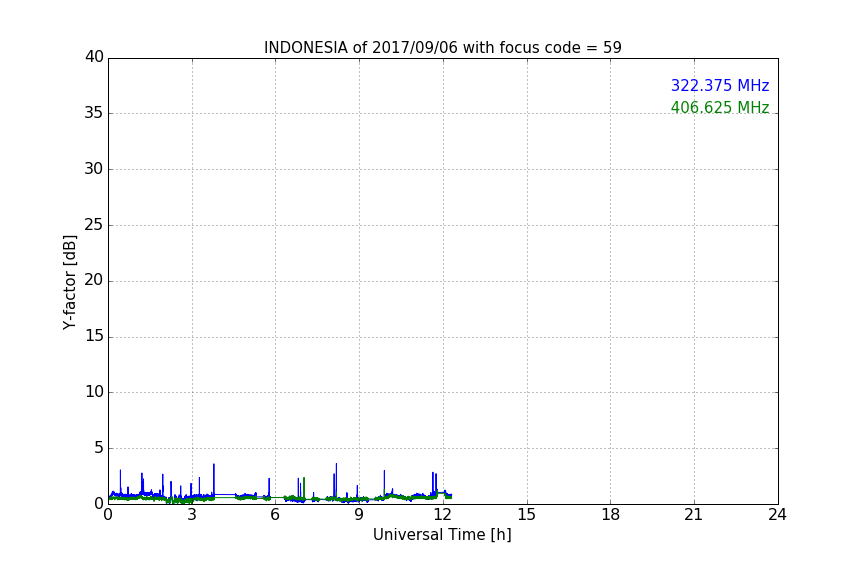Image resolution: width=864 pixels, height=576 pixels.
Task: Click y-axis tick value 35
Action: [94, 113]
